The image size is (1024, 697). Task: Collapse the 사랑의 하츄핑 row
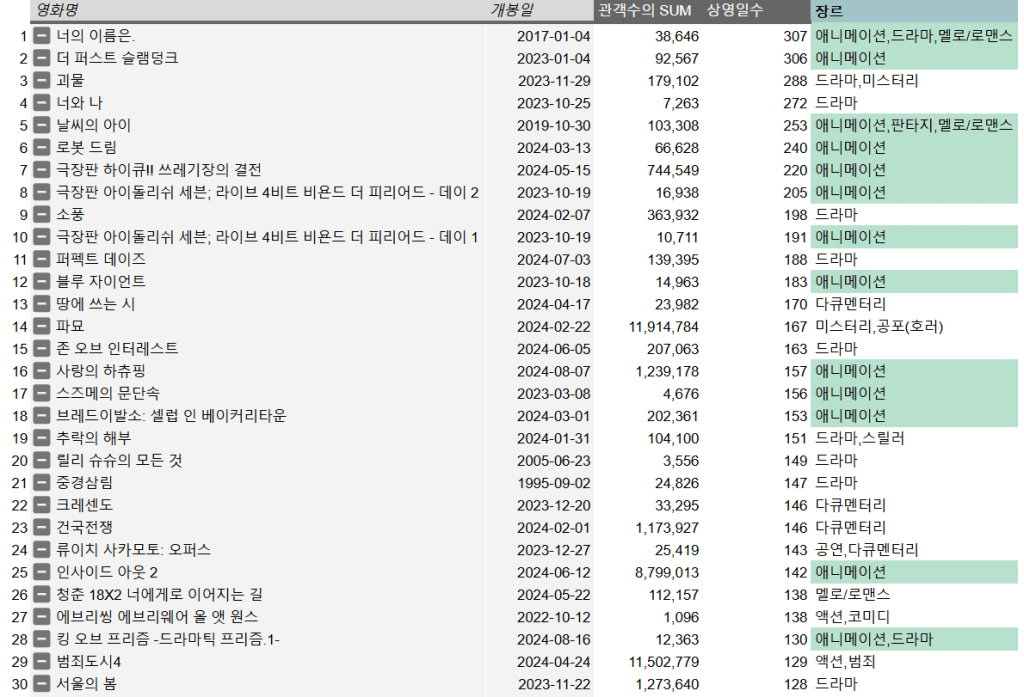point(41,371)
